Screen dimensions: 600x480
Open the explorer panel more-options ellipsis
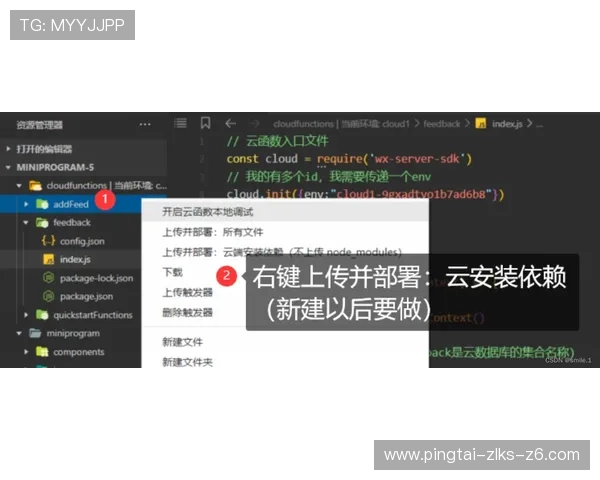coord(145,124)
